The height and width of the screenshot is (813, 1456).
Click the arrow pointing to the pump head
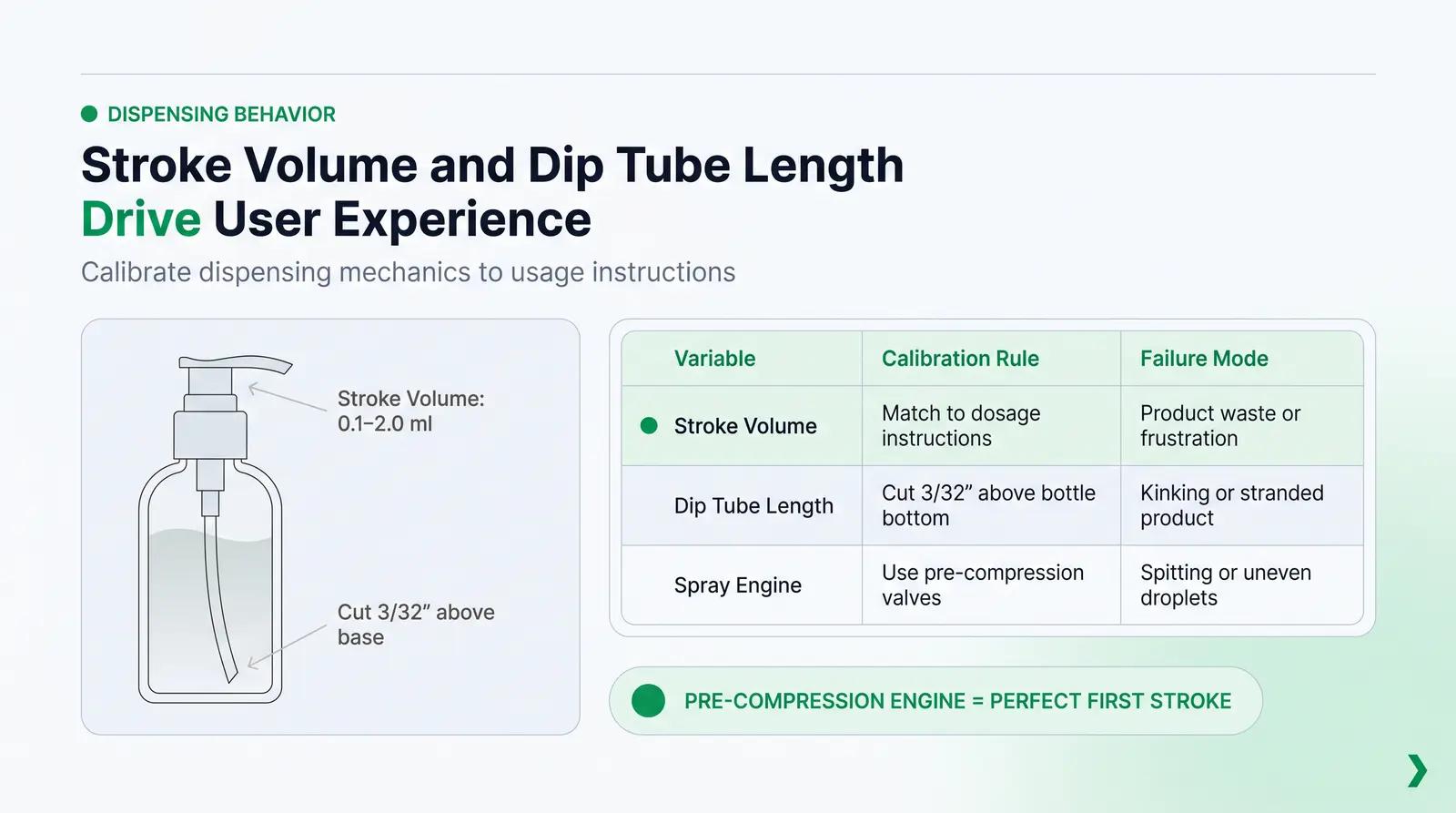tap(287, 397)
